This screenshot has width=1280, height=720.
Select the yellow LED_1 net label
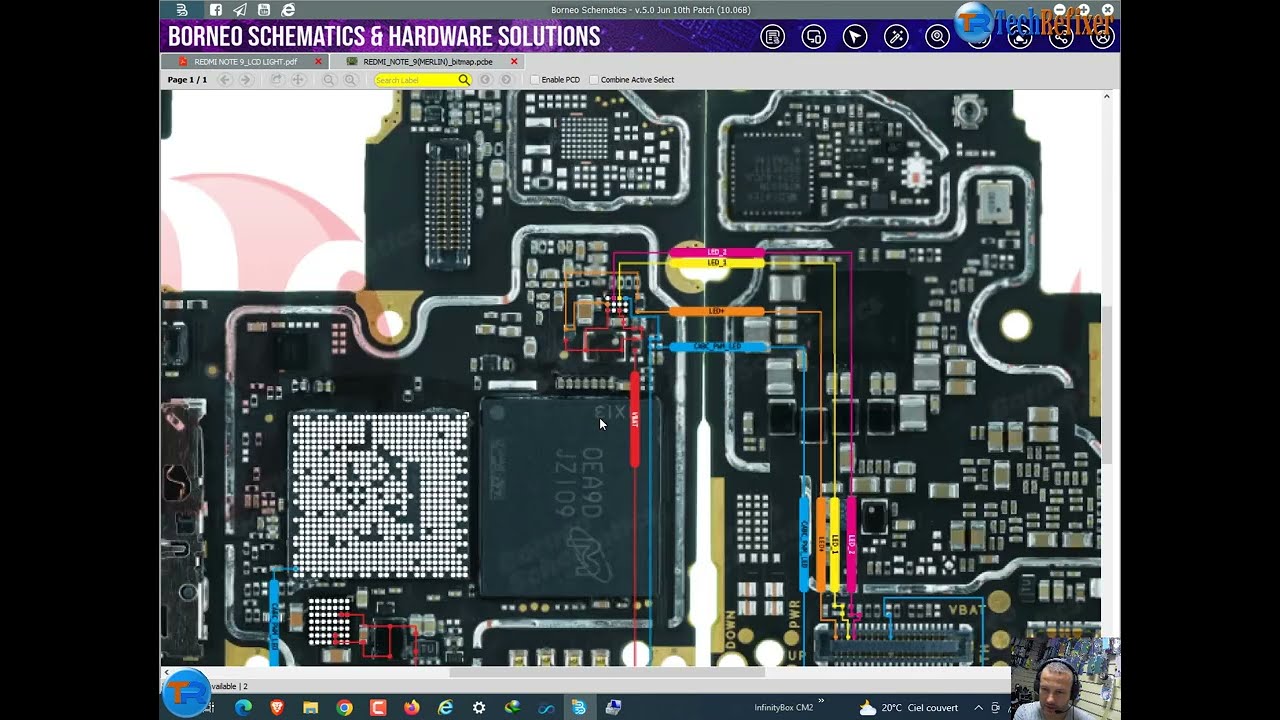pos(717,262)
